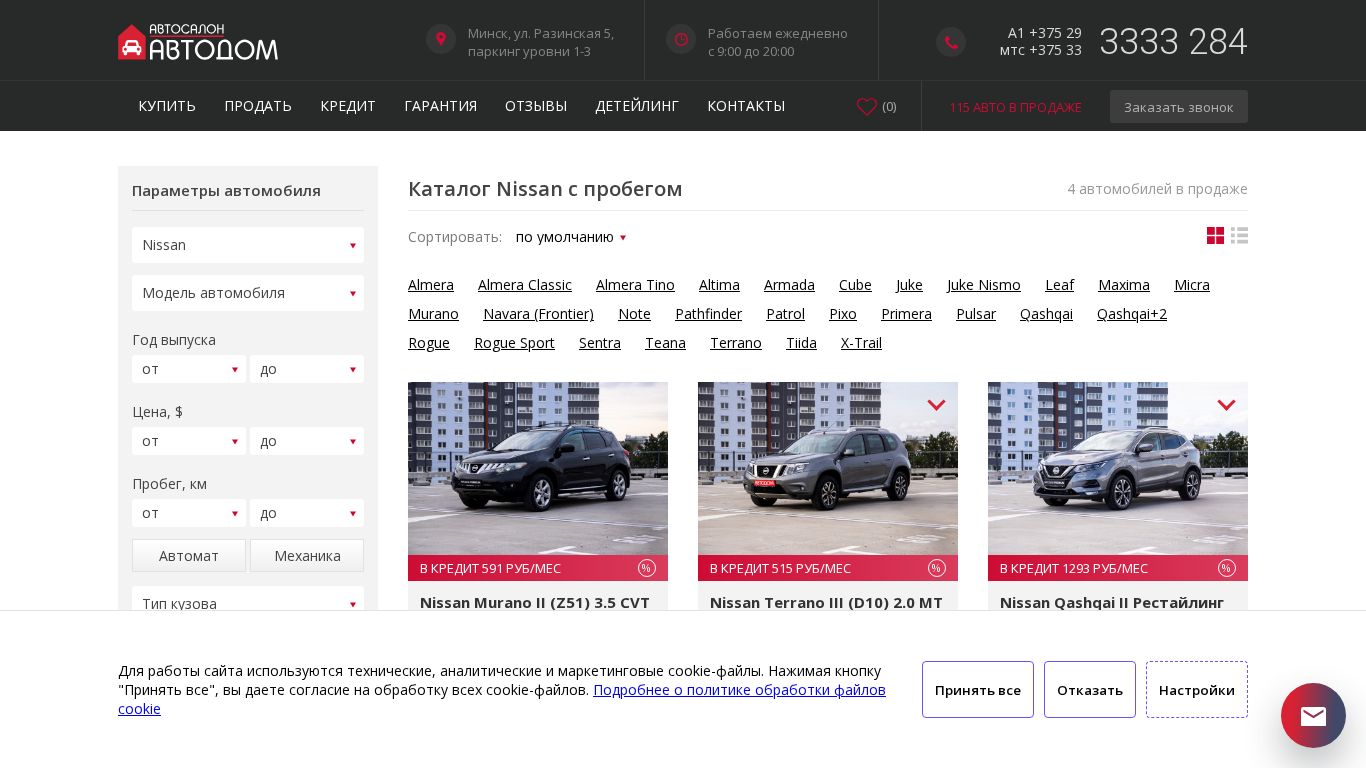Switch to list view
This screenshot has width=1366, height=768.
click(1239, 236)
